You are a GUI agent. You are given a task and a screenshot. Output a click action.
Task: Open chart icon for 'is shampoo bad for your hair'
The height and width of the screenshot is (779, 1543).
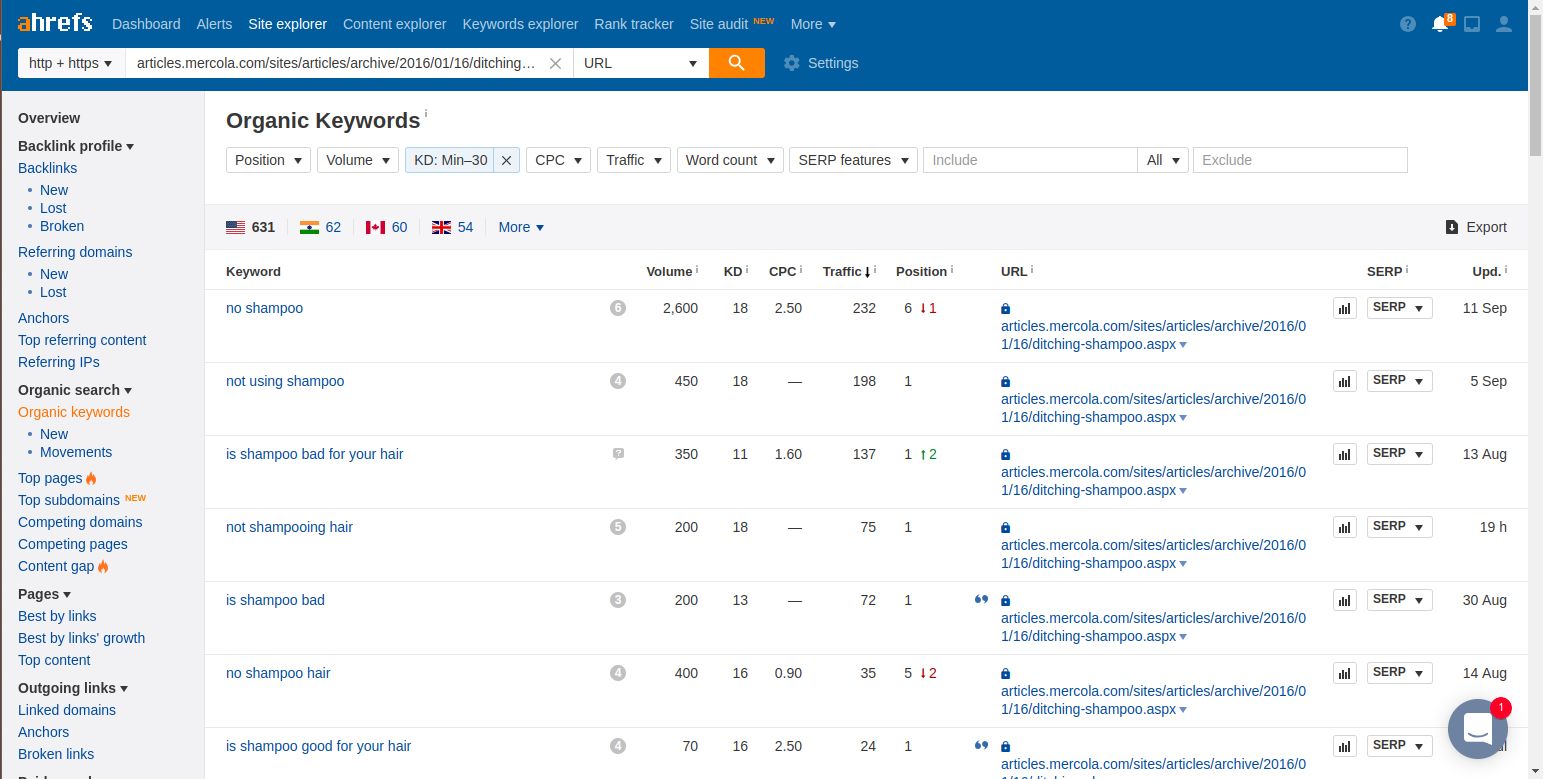tap(1345, 454)
